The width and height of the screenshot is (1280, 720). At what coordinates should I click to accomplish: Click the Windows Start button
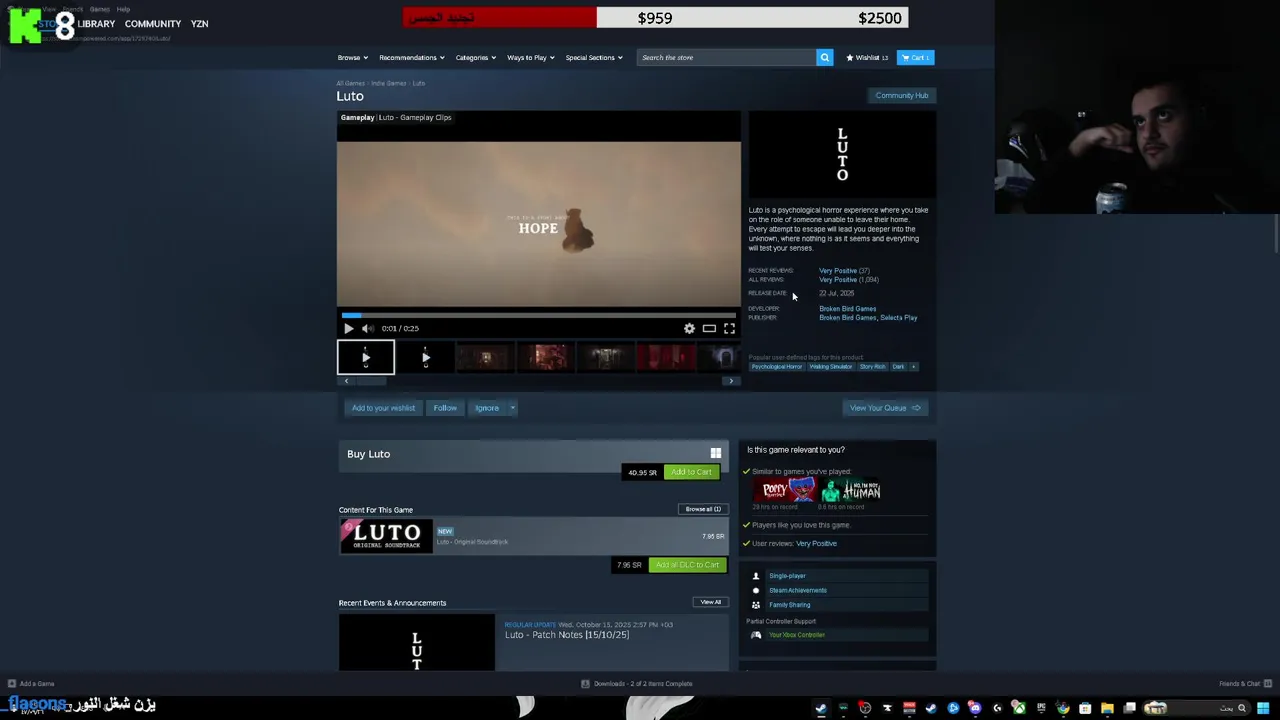1265,708
